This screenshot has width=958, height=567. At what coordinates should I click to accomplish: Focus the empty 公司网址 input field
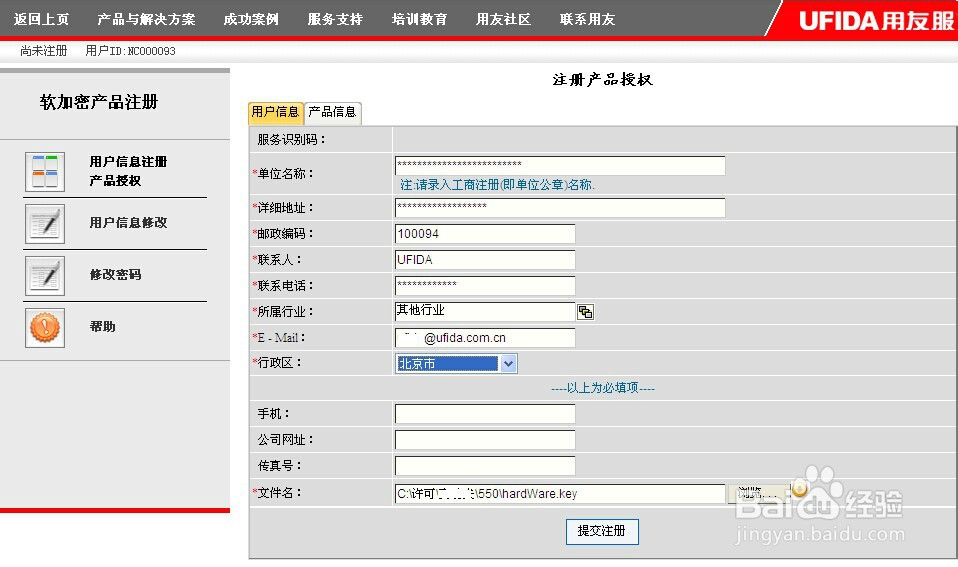(x=485, y=440)
